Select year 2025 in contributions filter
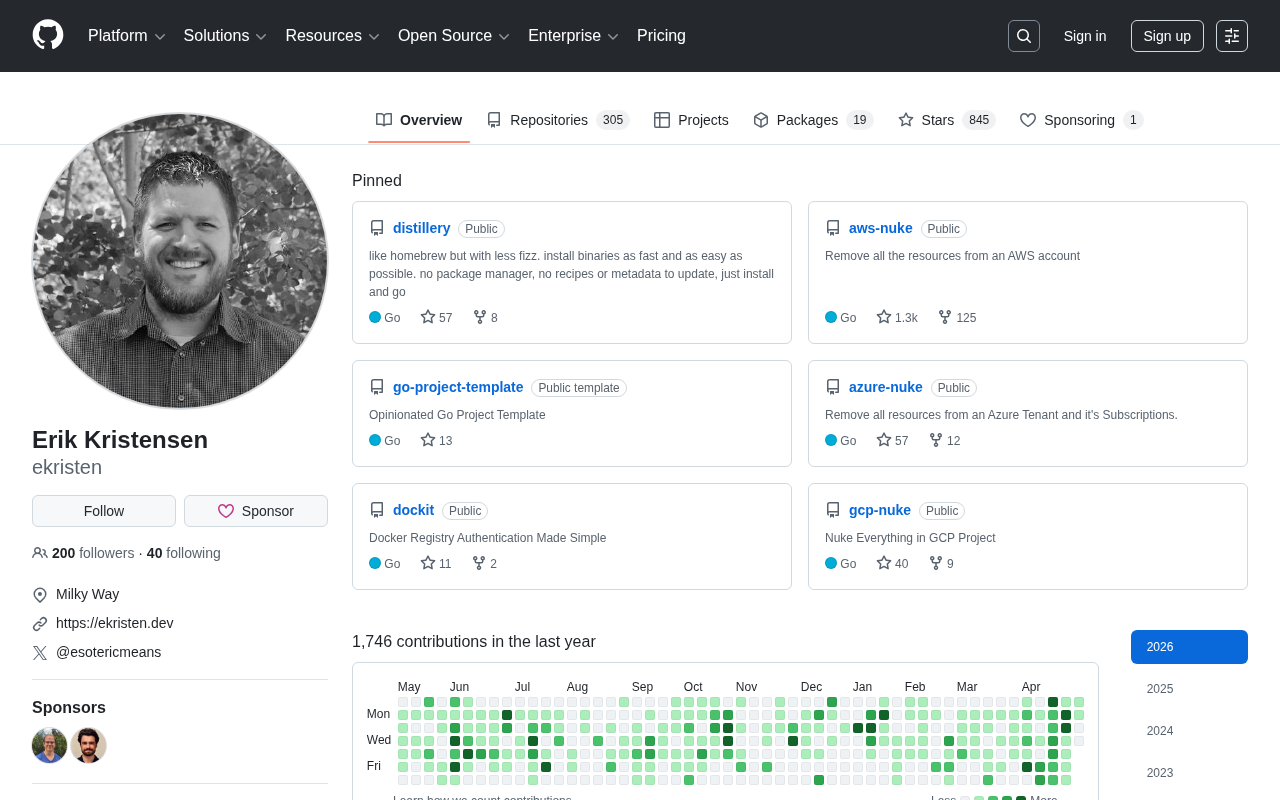The height and width of the screenshot is (800, 1280). [1160, 689]
